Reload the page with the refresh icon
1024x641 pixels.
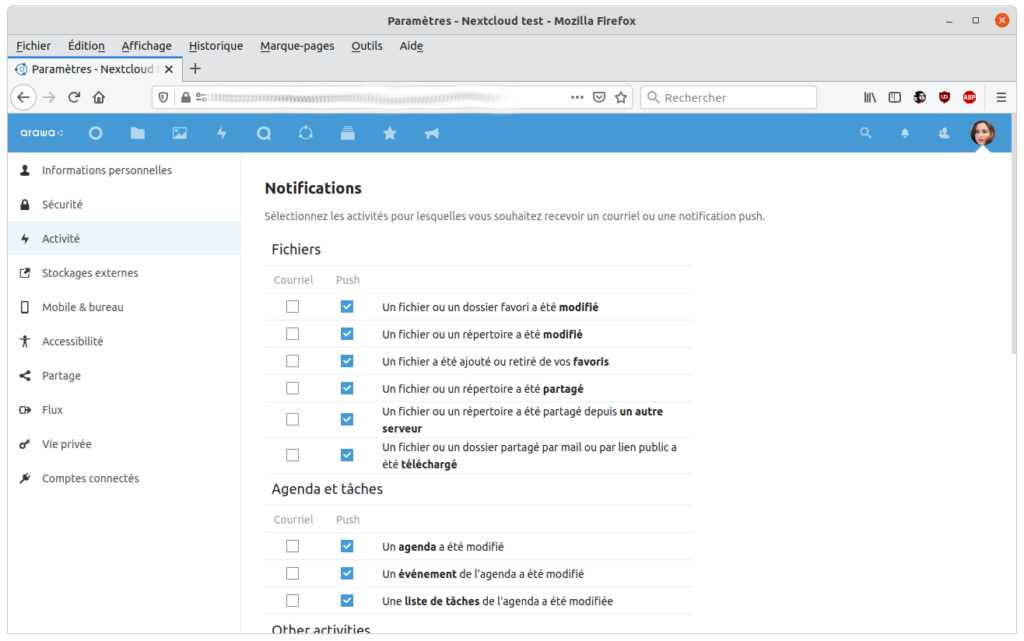pyautogui.click(x=74, y=97)
